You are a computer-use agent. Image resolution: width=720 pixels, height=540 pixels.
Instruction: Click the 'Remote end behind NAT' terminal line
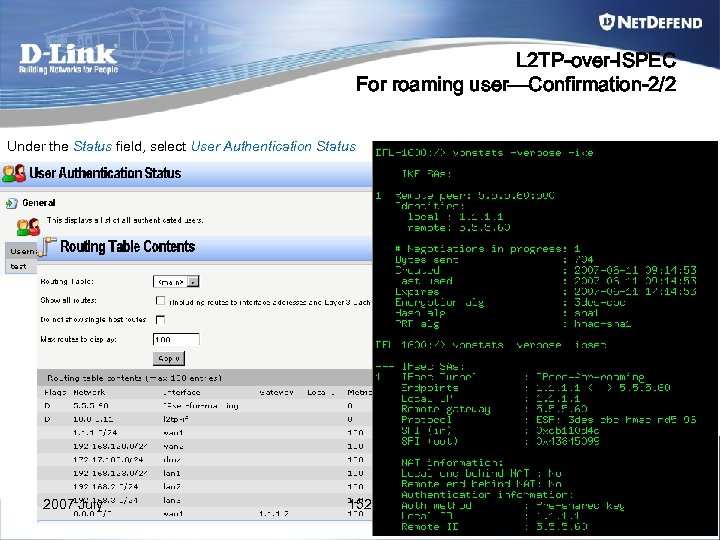[481, 484]
